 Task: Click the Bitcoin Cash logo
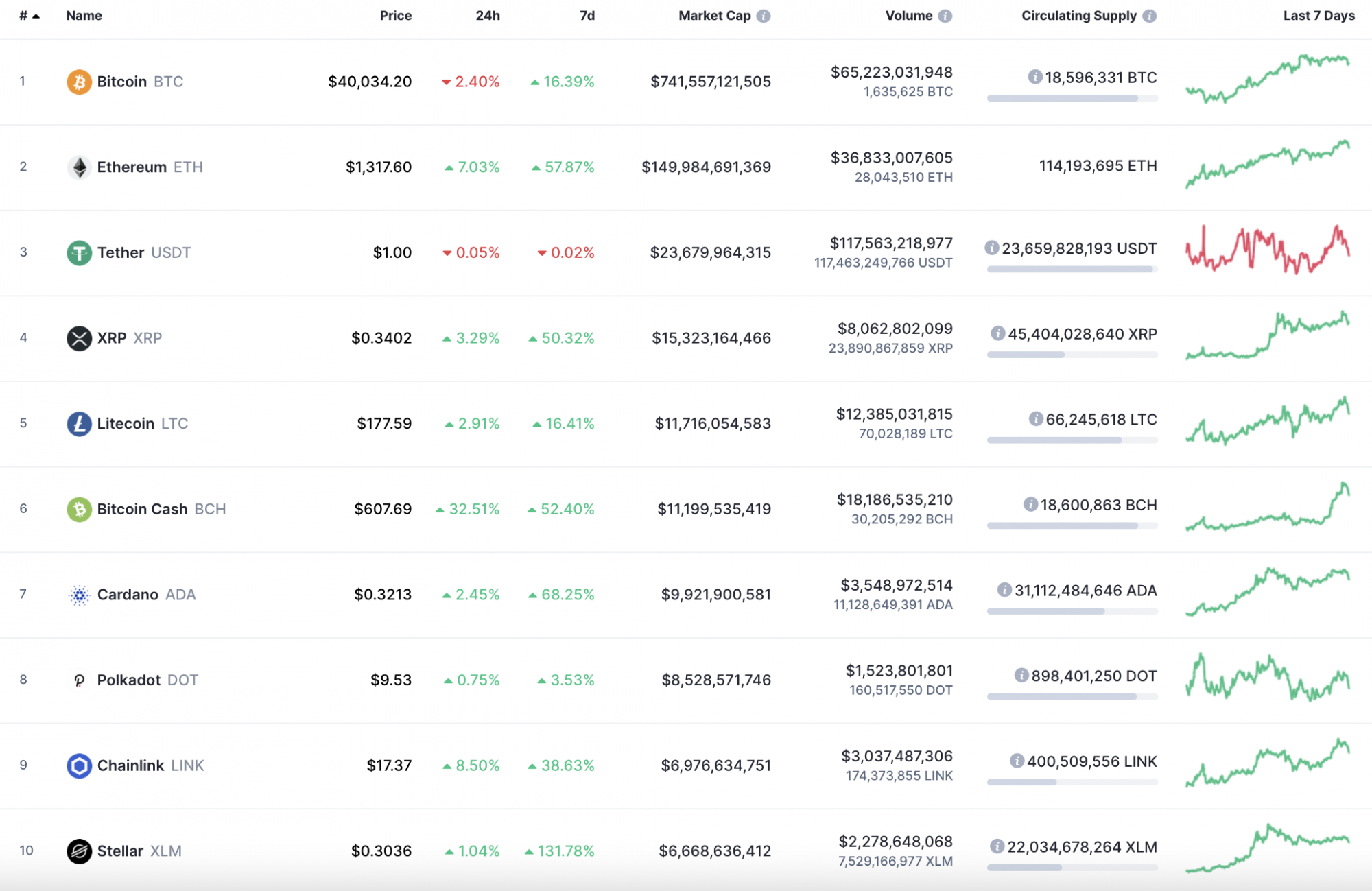79,509
